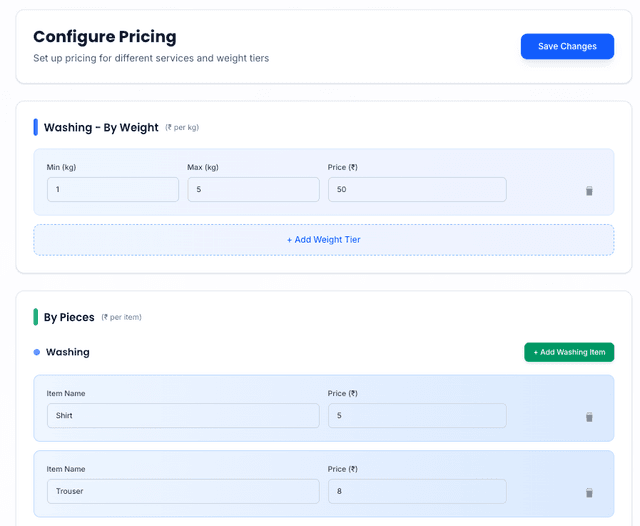The image size is (640, 526).
Task: Click the Shirt item name field
Action: [x=182, y=415]
